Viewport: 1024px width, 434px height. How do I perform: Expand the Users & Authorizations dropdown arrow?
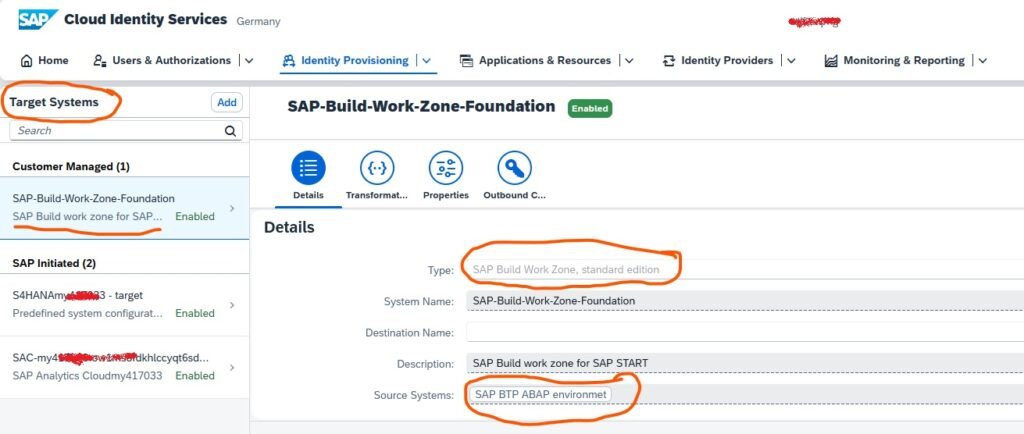pos(249,61)
